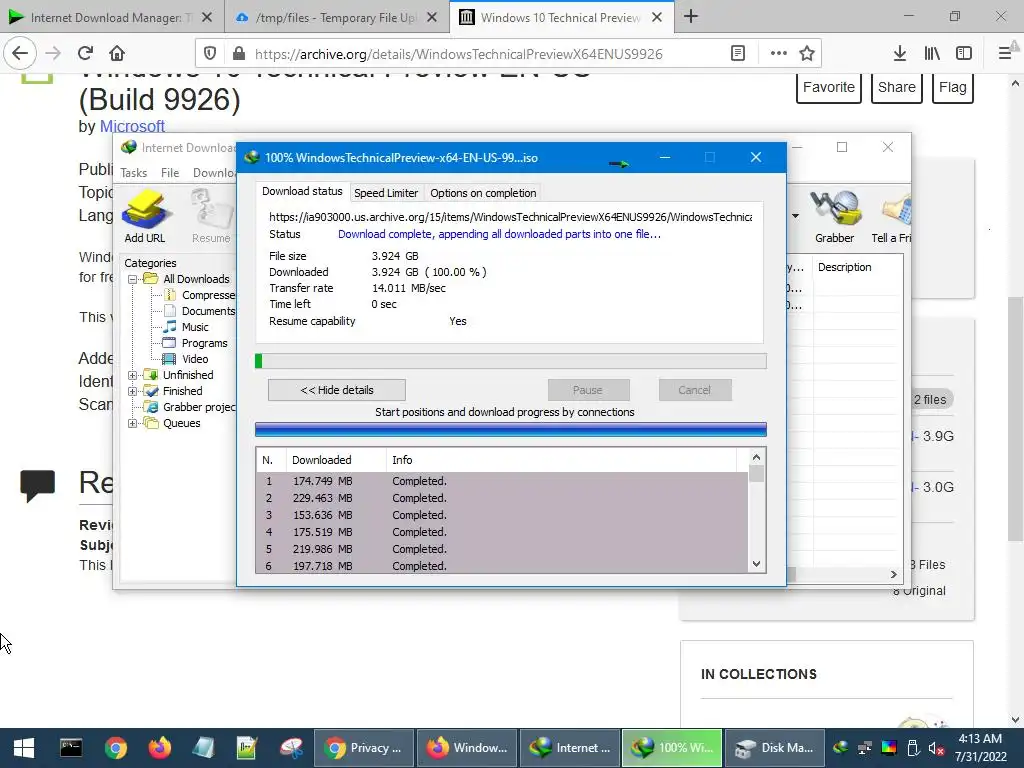
Task: Click connections list scroll up arrow
Action: click(756, 457)
